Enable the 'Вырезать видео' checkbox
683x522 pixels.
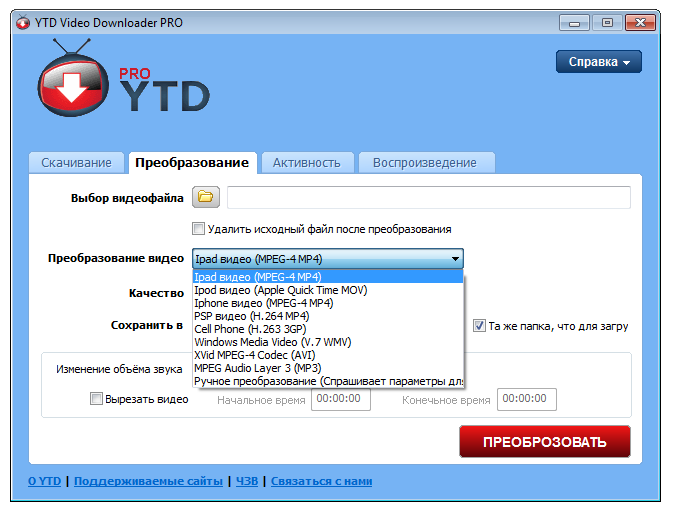click(x=96, y=398)
